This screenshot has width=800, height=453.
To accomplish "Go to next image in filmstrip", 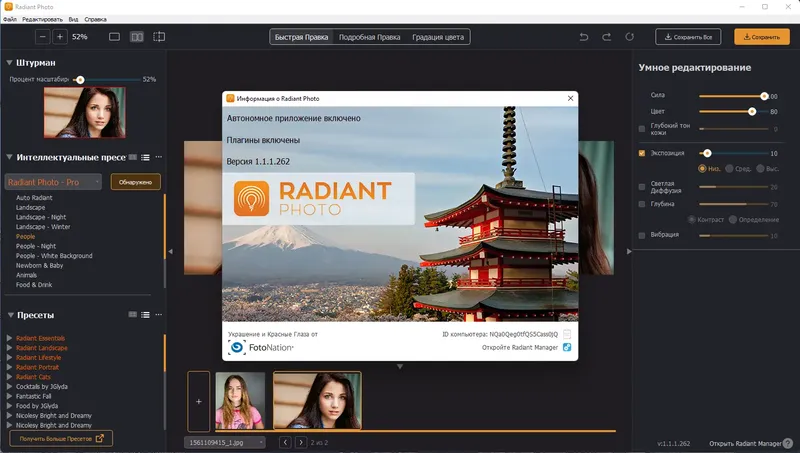I will (x=301, y=442).
